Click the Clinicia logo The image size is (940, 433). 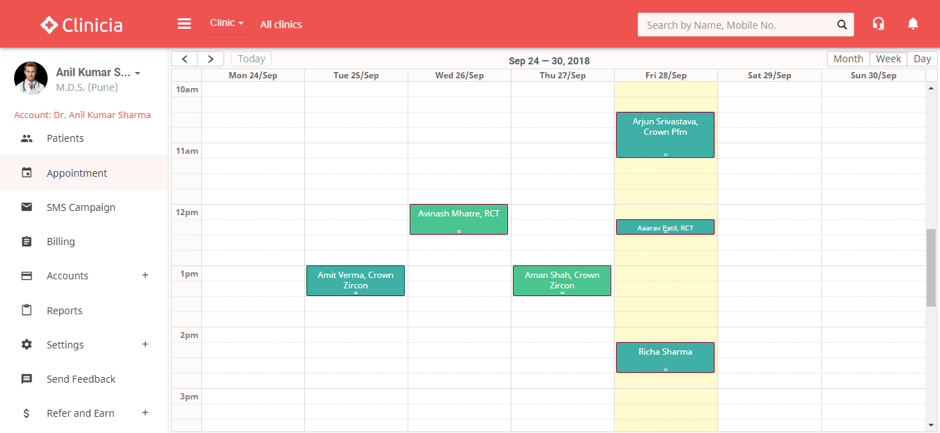click(81, 24)
